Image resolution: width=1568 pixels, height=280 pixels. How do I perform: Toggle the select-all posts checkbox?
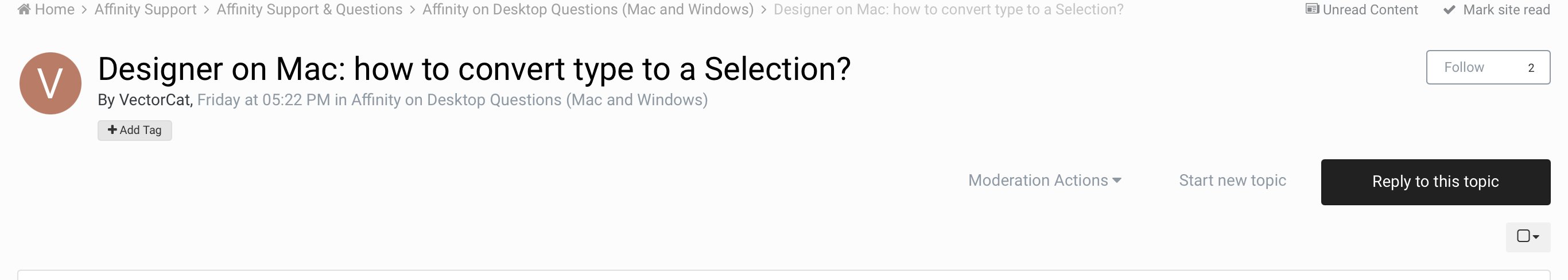tap(1523, 236)
